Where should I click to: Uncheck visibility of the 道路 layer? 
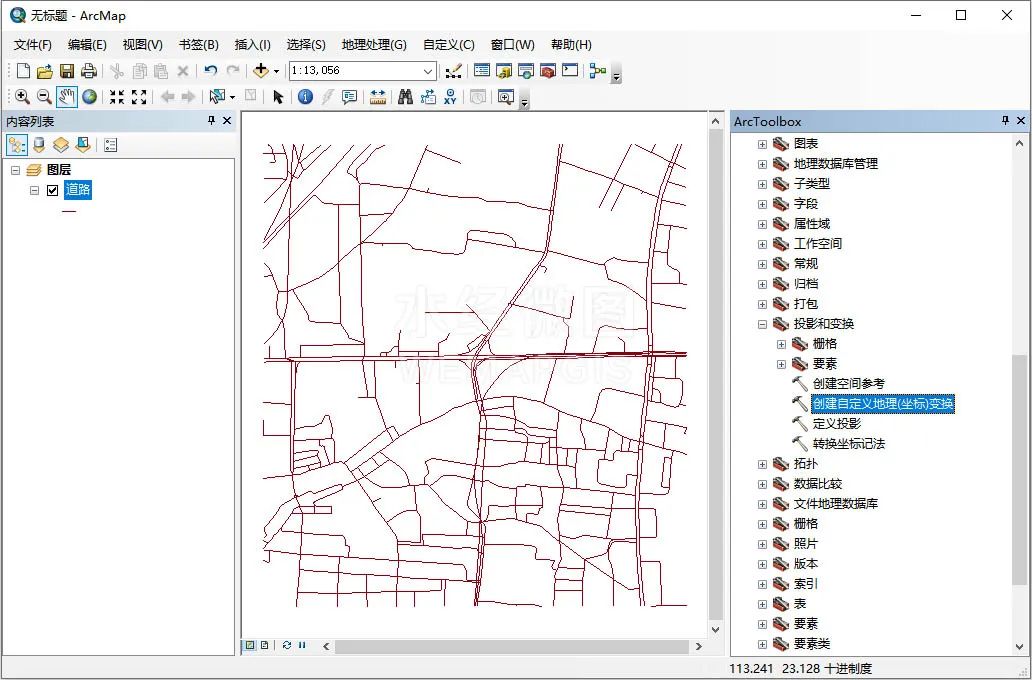[x=51, y=190]
